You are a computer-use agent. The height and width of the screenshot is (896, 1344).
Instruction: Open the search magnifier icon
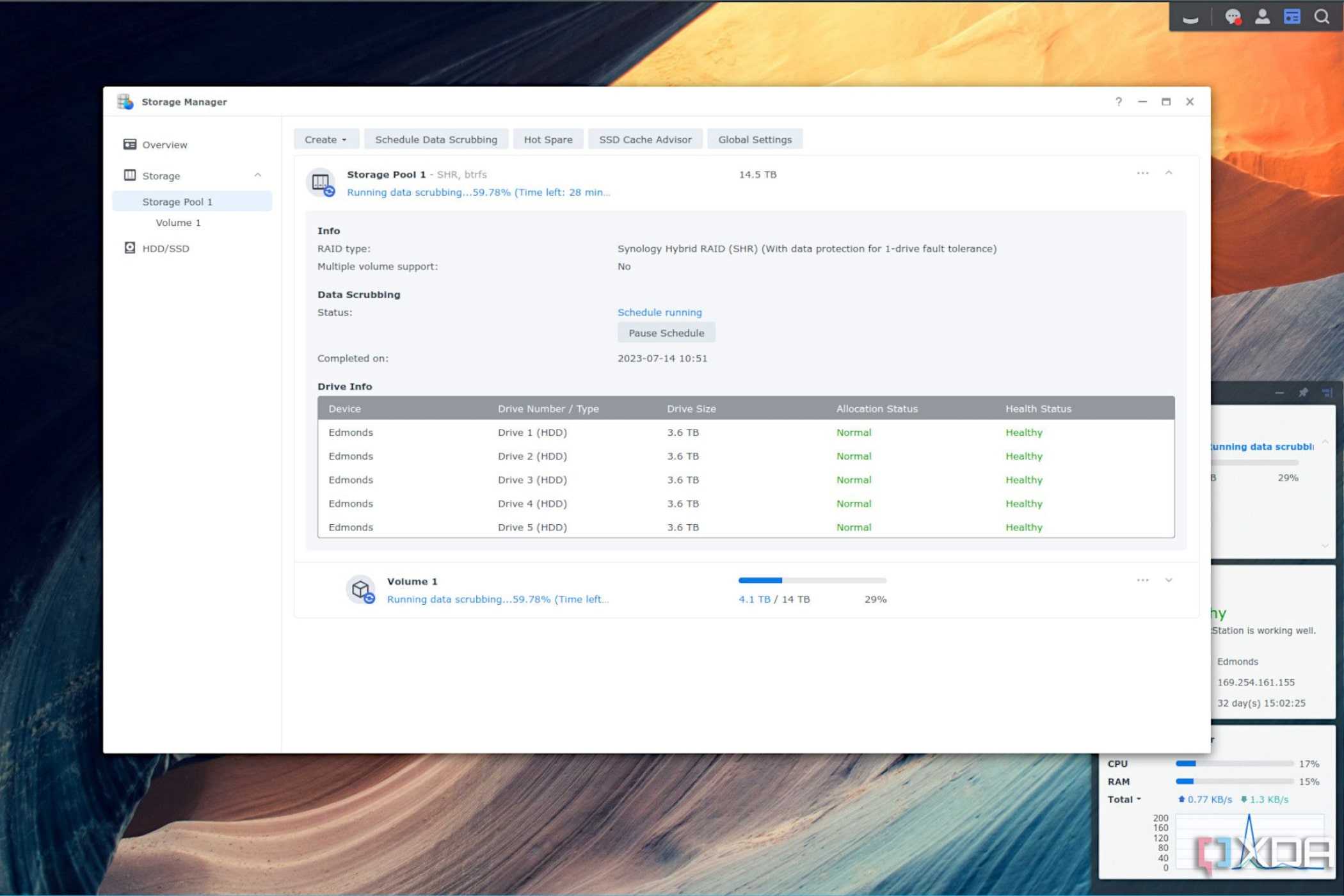click(x=1322, y=17)
